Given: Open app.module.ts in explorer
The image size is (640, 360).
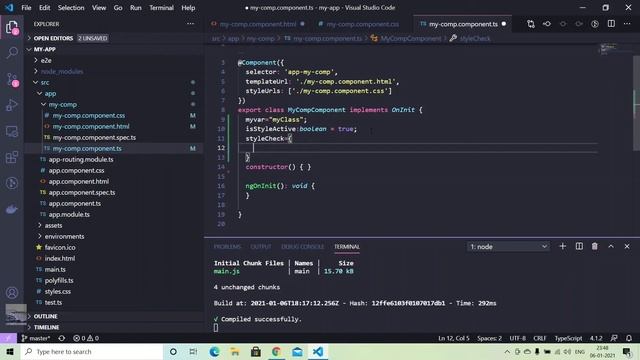Looking at the screenshot, I should point(69,214).
